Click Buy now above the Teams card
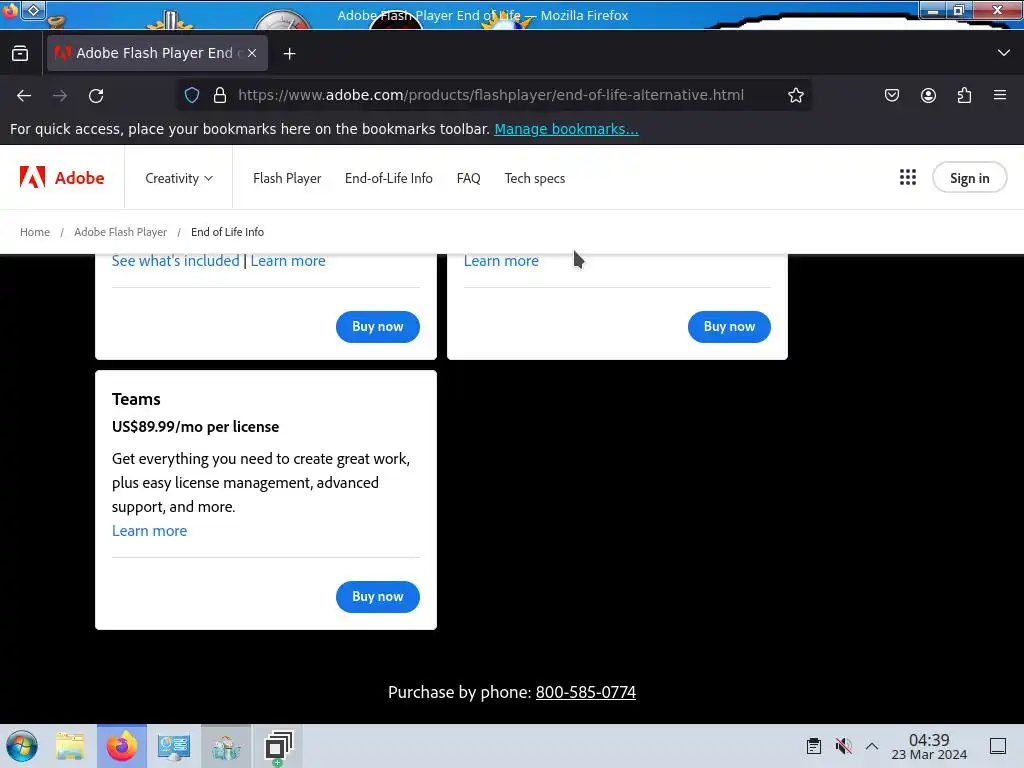 click(377, 327)
